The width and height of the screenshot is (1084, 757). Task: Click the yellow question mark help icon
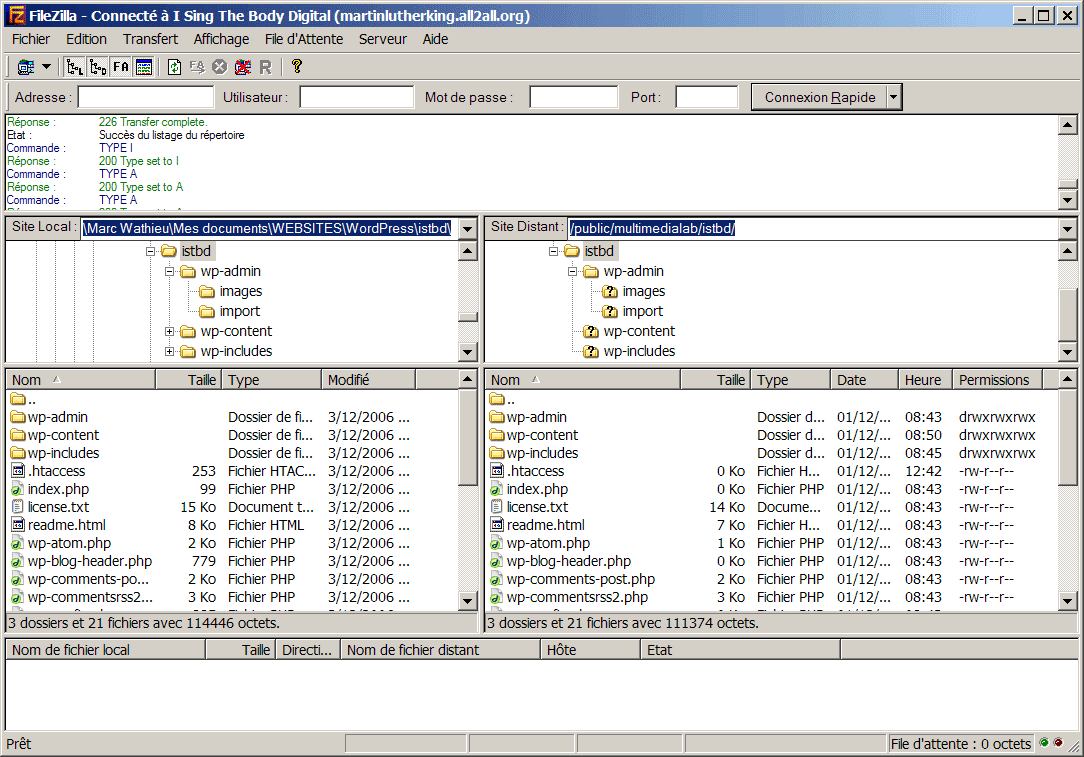click(x=297, y=66)
